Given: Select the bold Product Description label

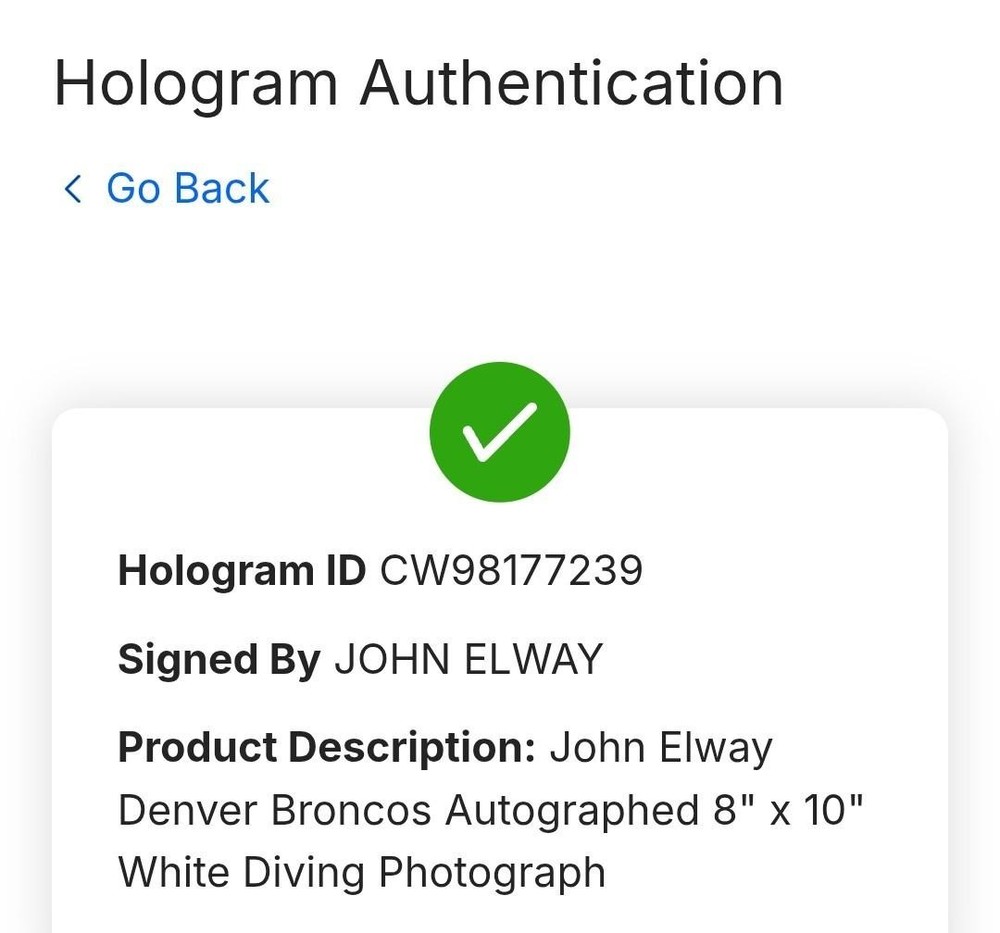Looking at the screenshot, I should pos(327,747).
